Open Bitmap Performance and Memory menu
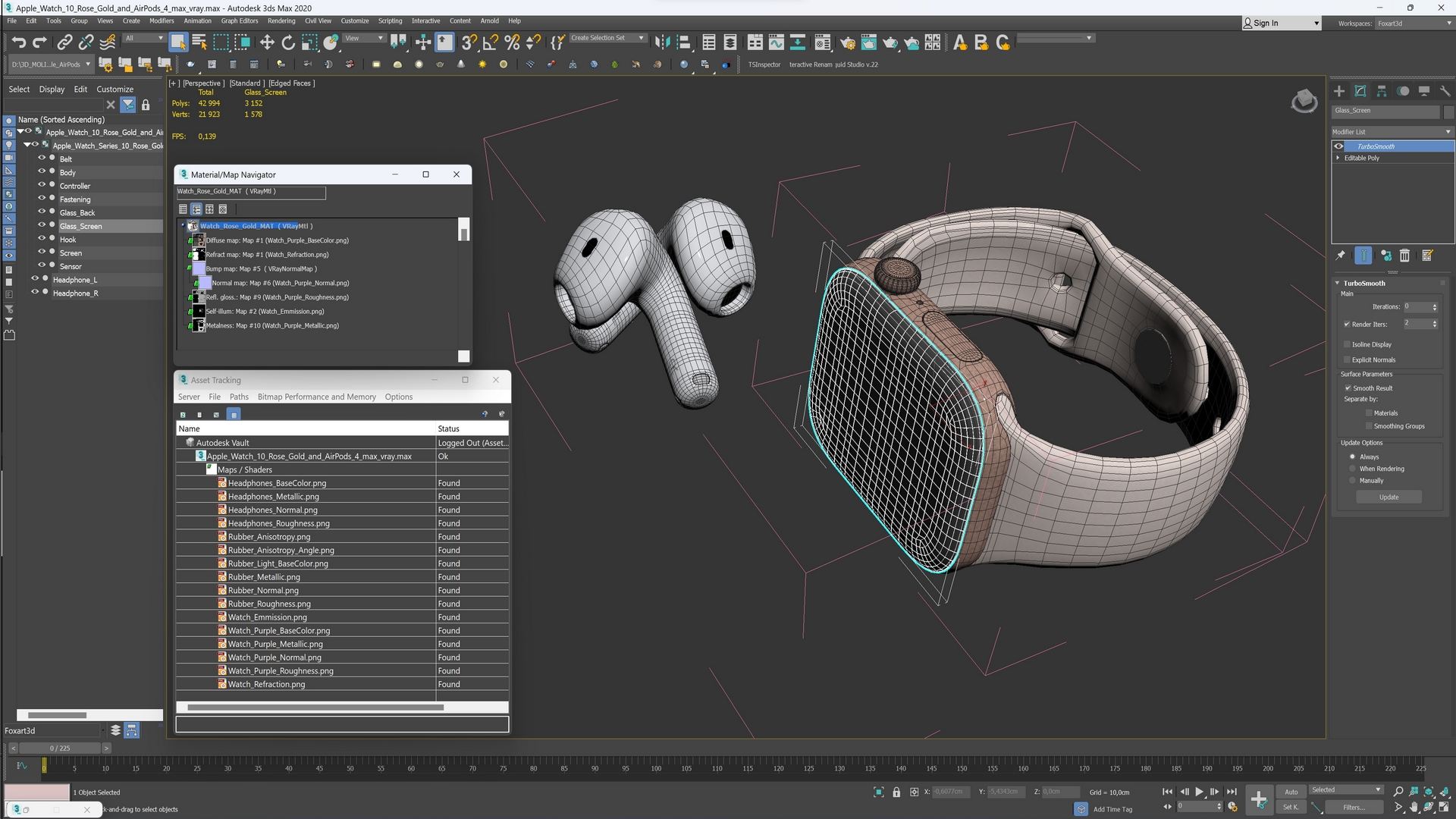 pos(316,397)
